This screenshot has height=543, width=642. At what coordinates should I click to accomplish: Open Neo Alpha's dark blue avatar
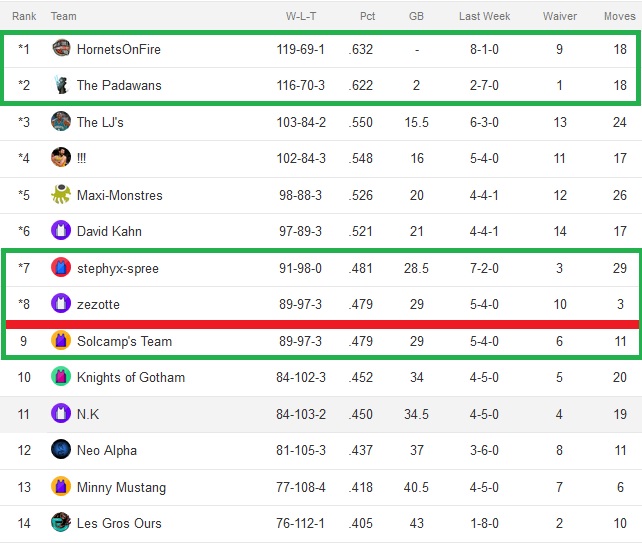pos(61,449)
